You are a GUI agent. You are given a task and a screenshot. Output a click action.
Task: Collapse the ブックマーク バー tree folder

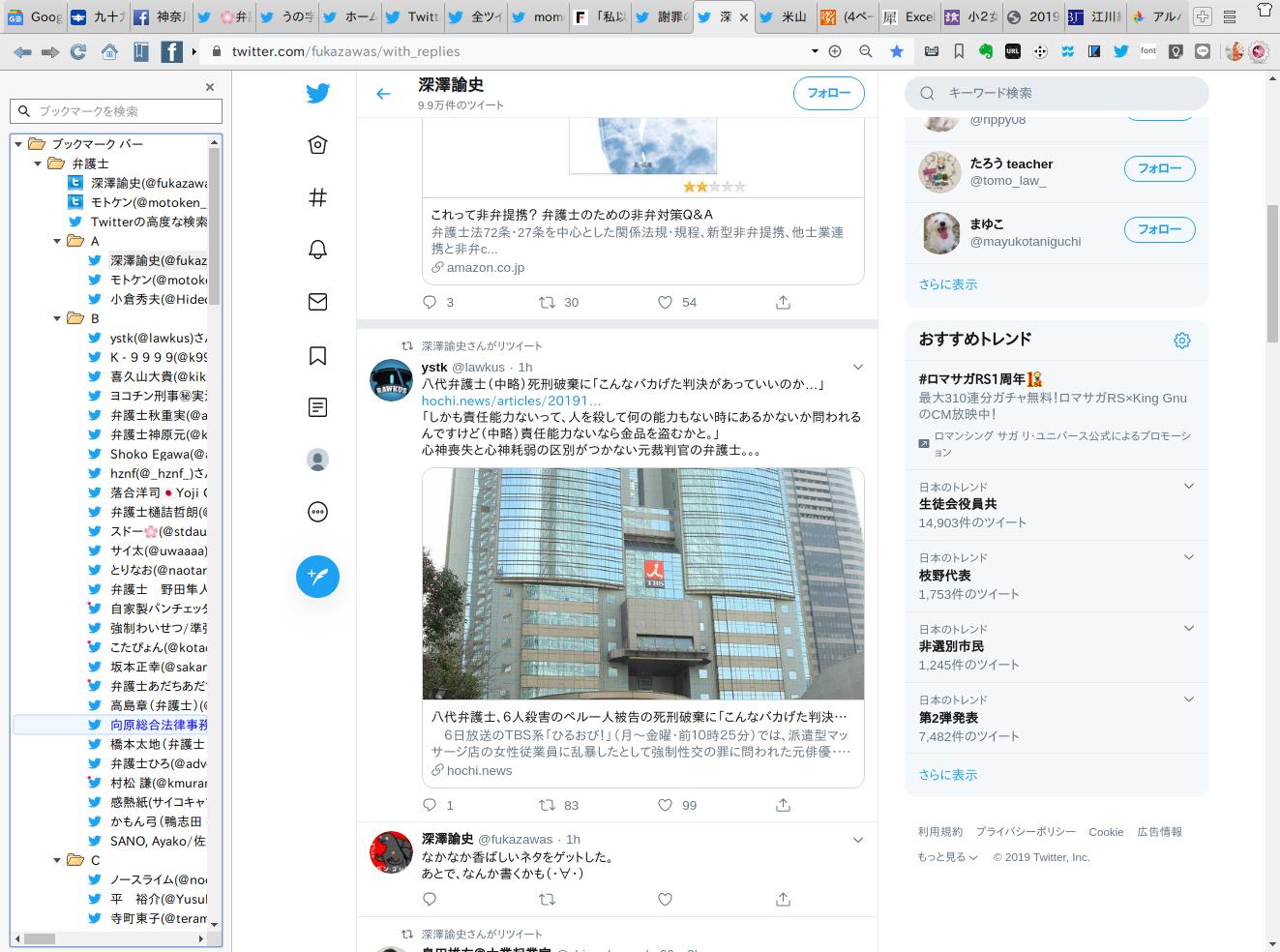(x=18, y=144)
